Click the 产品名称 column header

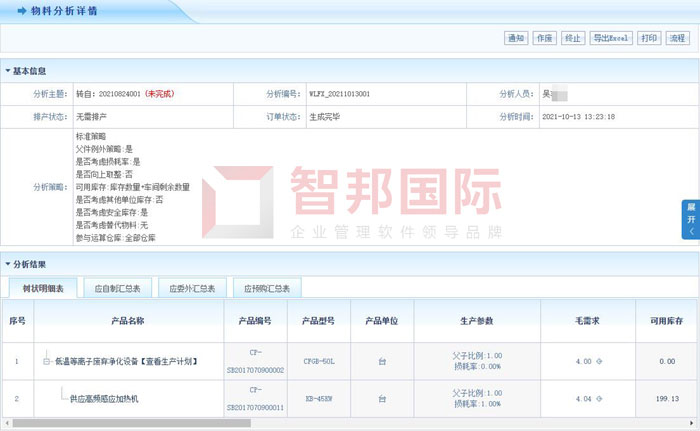[129, 321]
